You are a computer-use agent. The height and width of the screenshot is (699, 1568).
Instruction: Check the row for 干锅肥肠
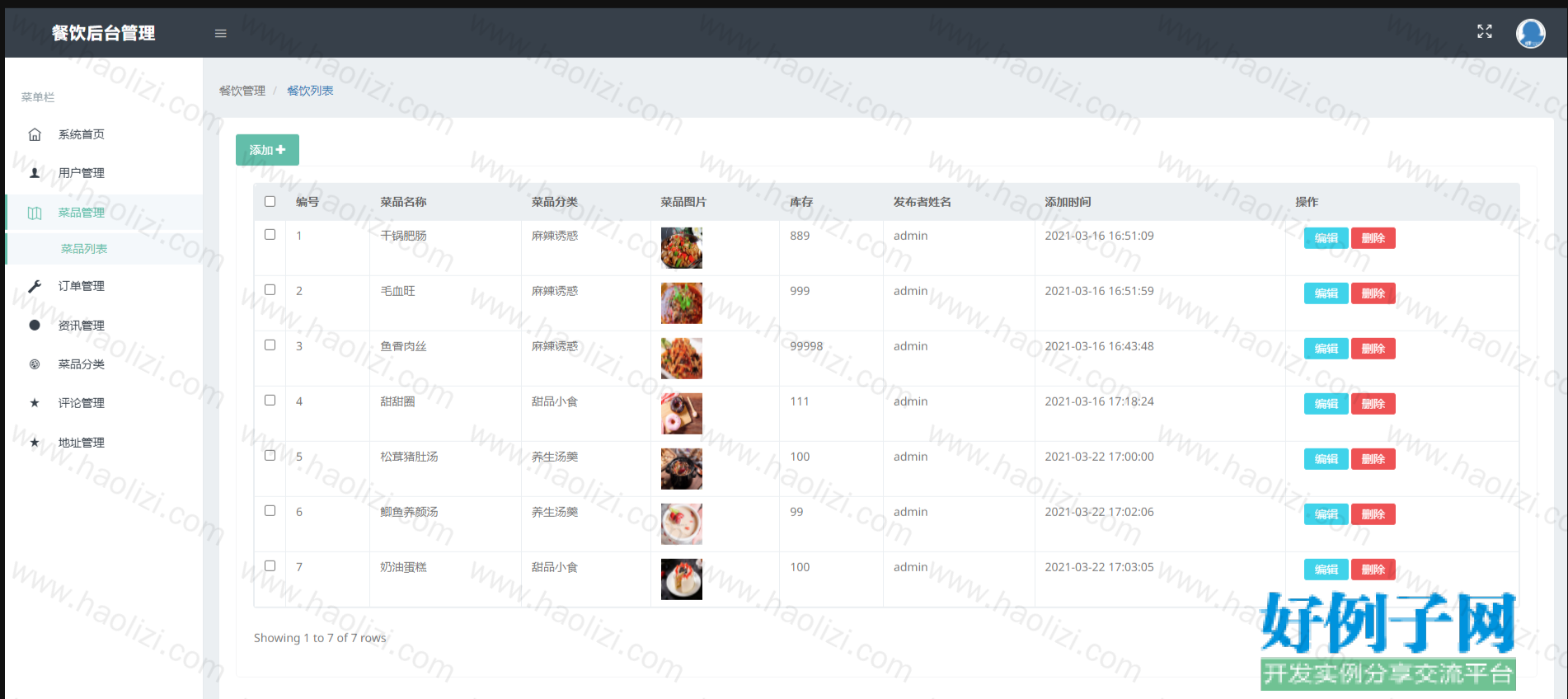click(270, 234)
